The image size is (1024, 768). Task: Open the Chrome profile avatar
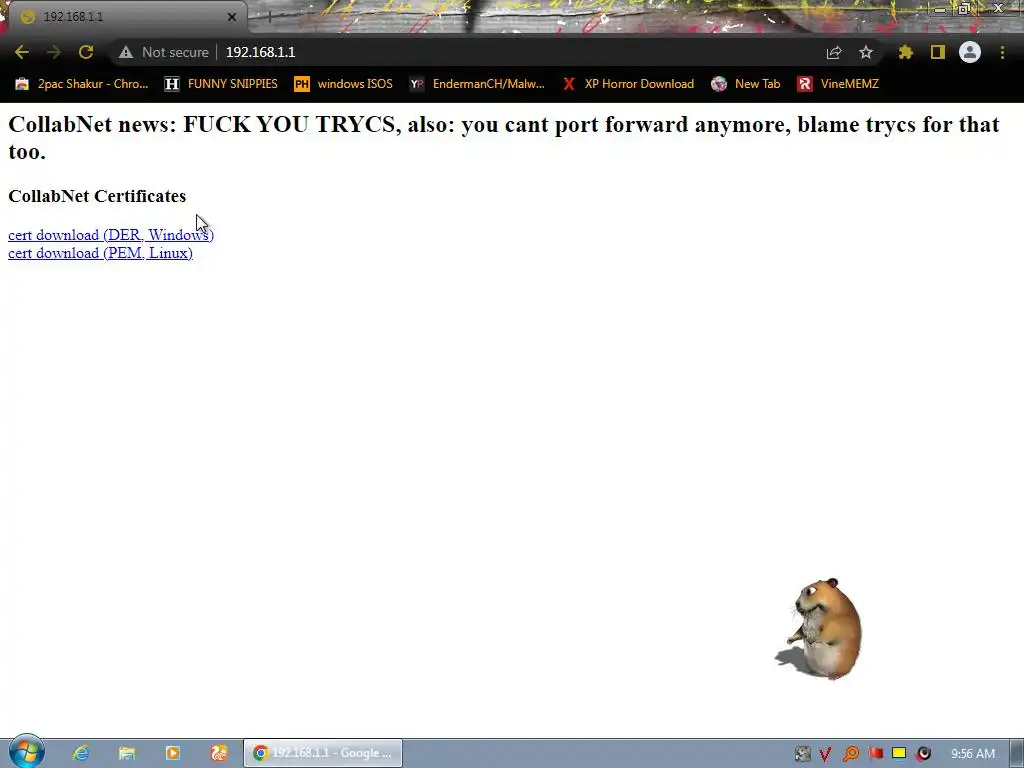970,52
